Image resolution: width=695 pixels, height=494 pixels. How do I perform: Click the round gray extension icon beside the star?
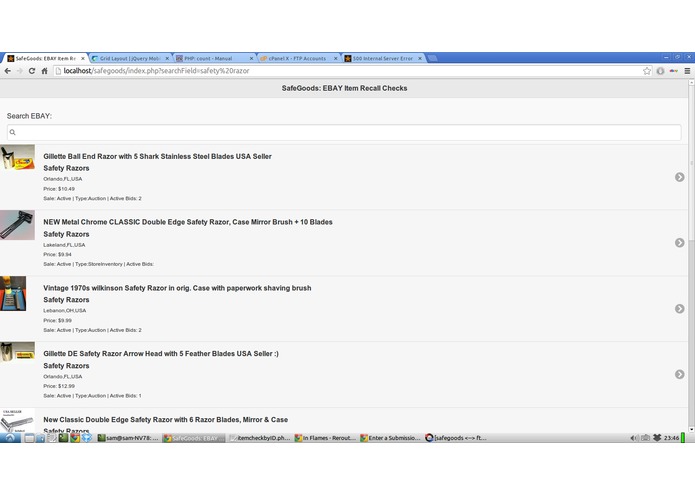660,71
